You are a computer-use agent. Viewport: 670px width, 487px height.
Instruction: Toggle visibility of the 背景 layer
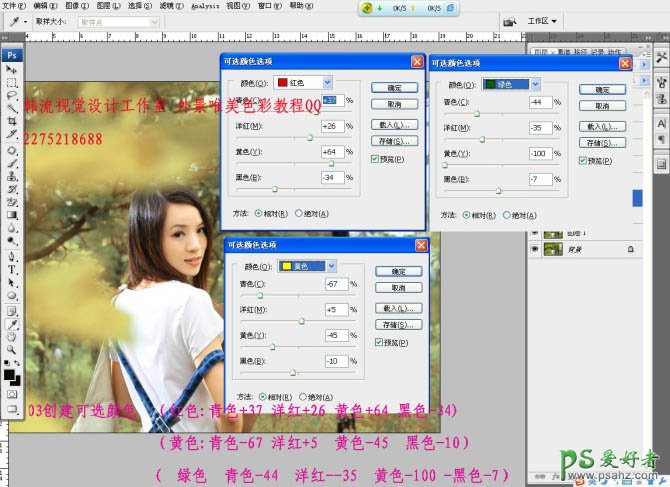click(535, 248)
